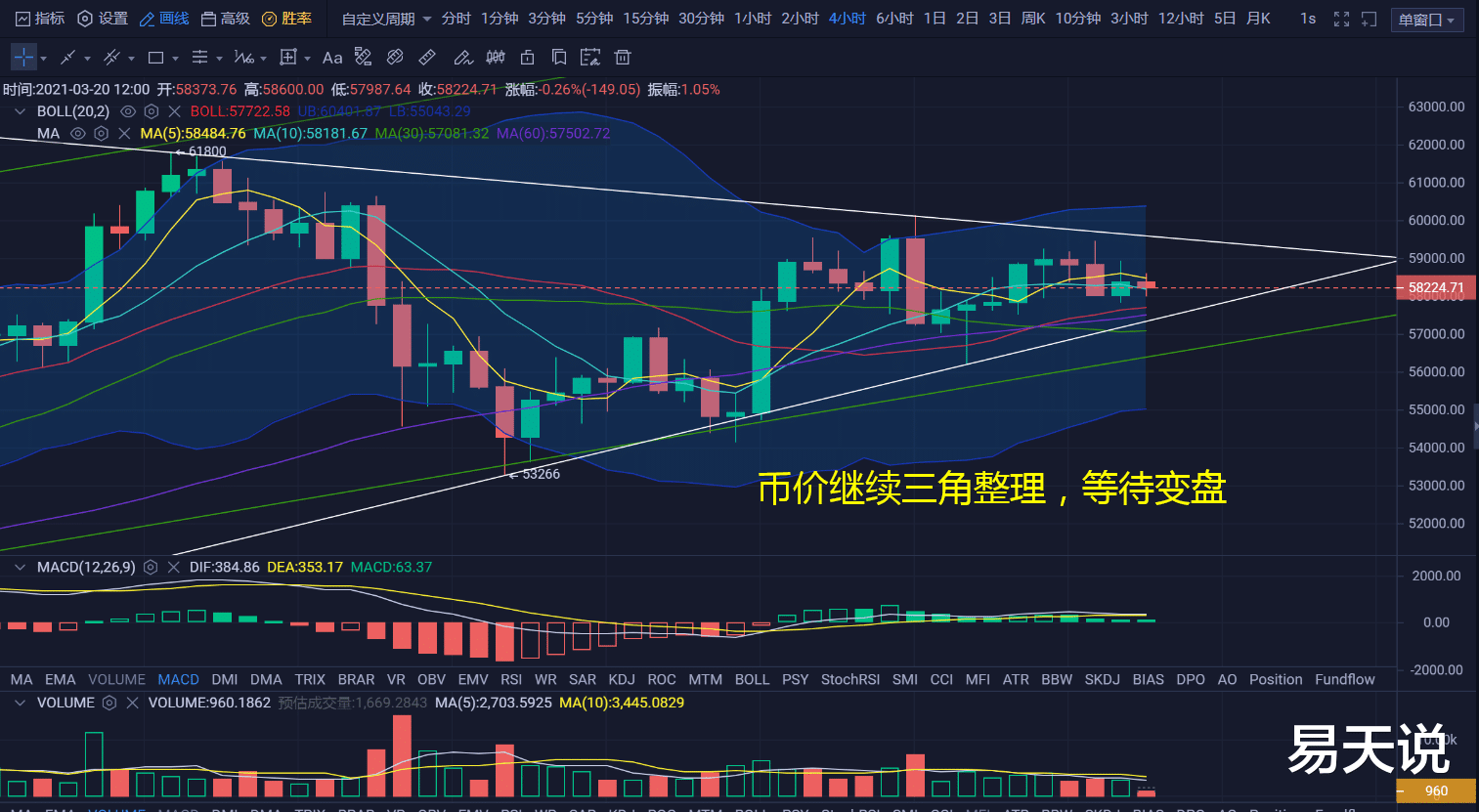Click the candlestick pattern tool icon
This screenshot has width=1479, height=812.
(x=496, y=57)
